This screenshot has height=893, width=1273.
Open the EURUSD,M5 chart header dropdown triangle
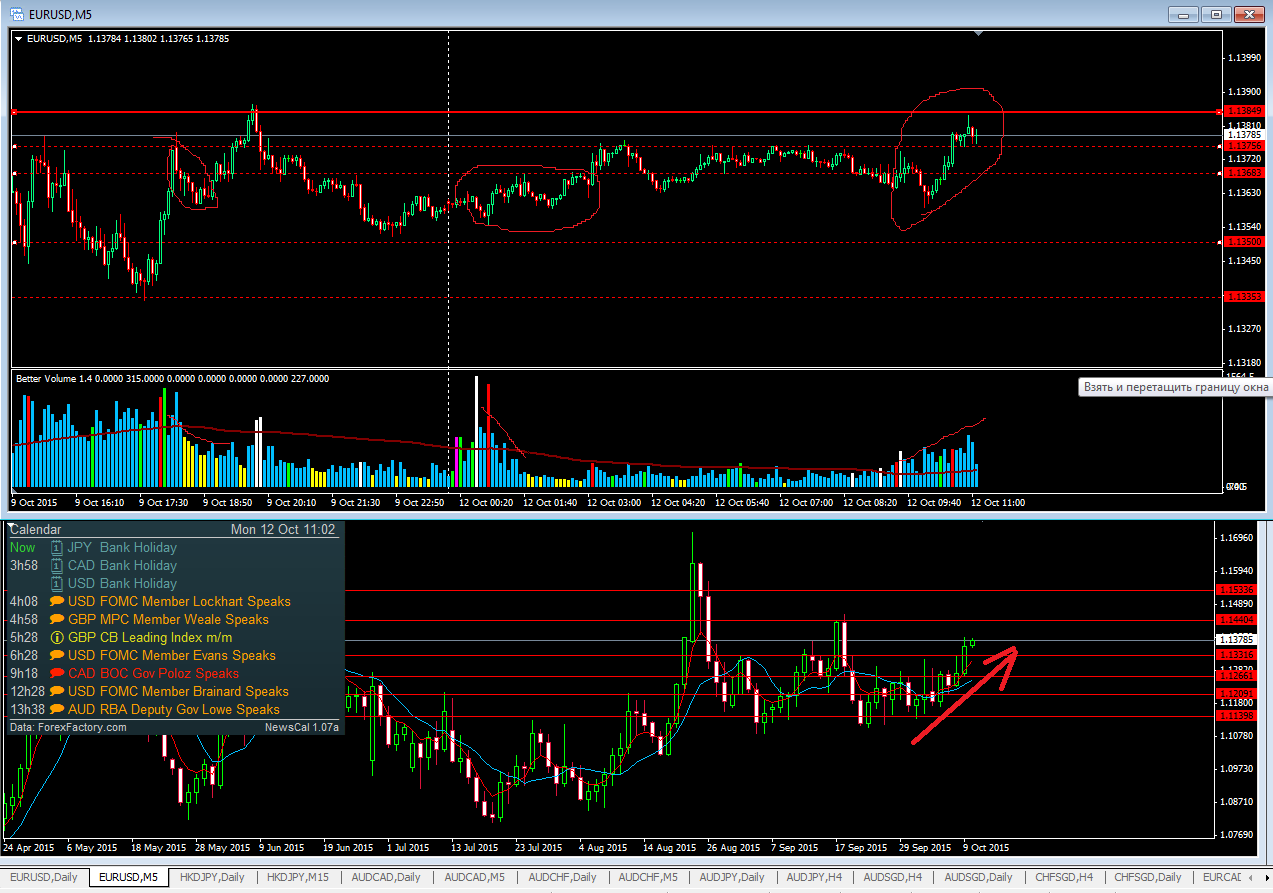tap(19, 39)
